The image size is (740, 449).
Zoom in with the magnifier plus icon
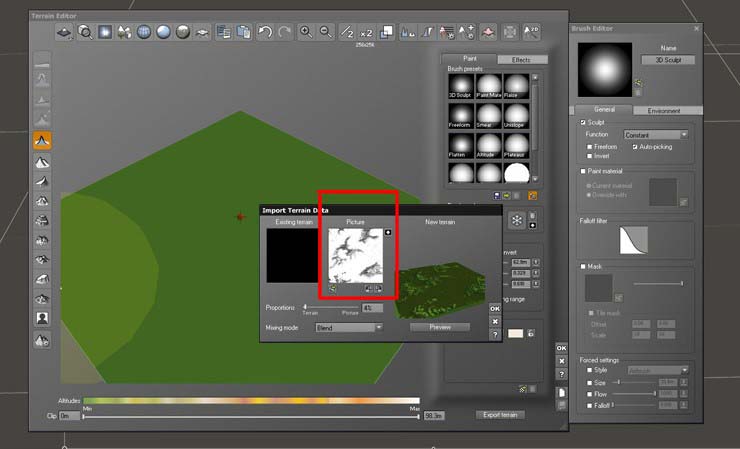pos(306,32)
